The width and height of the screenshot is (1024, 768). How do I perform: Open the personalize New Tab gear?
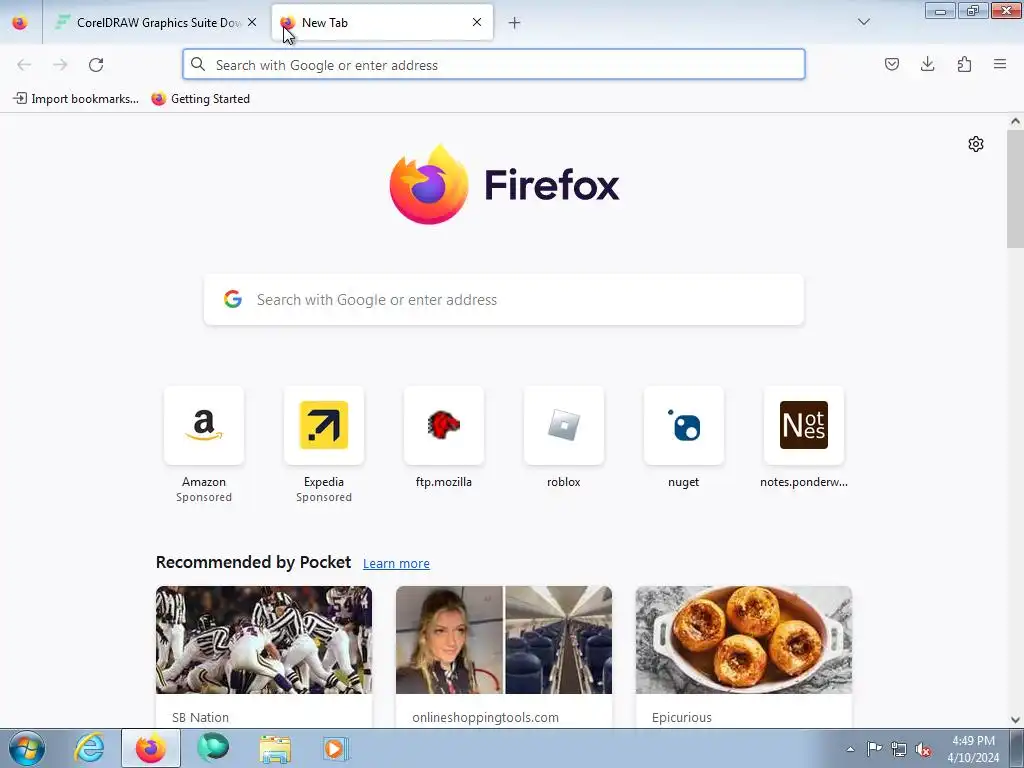tap(976, 144)
